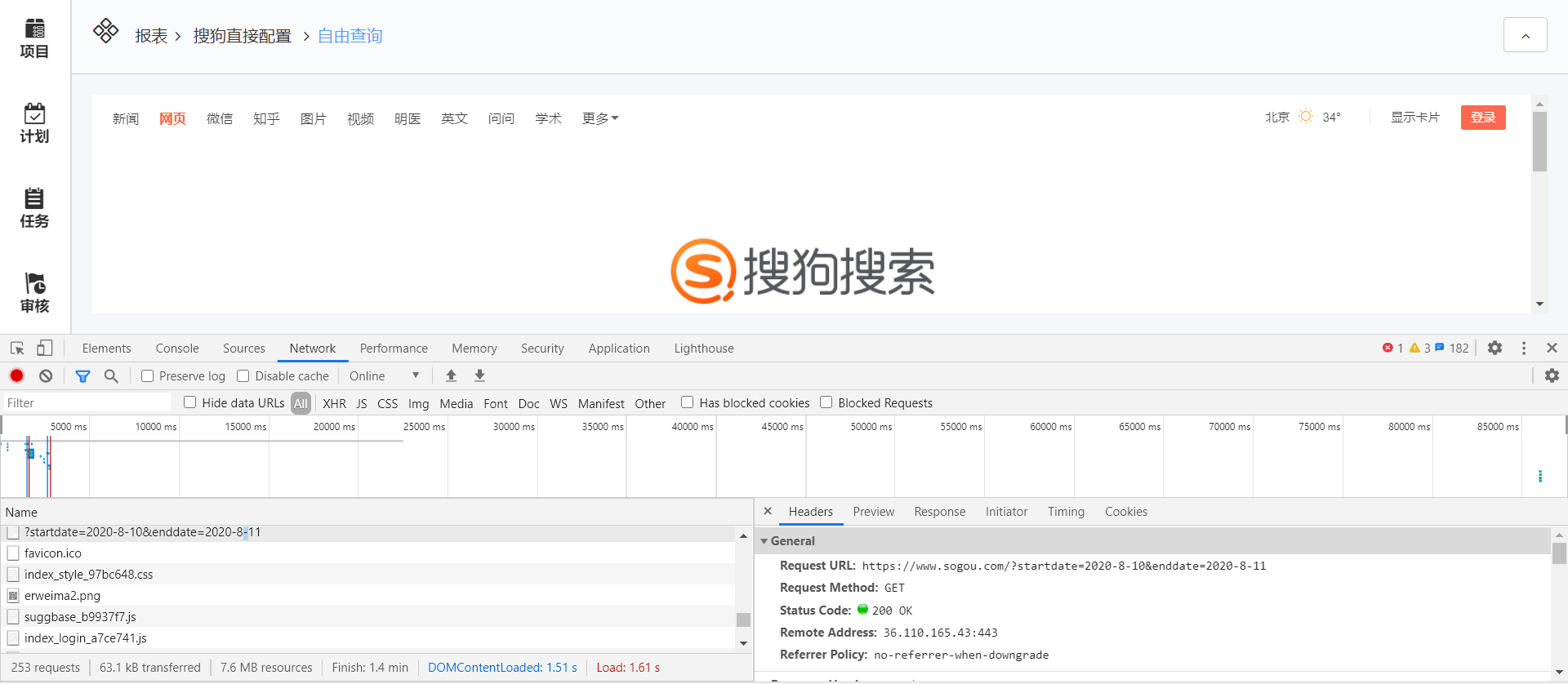Check the Disable cache option
The width and height of the screenshot is (1568, 684).
[243, 376]
